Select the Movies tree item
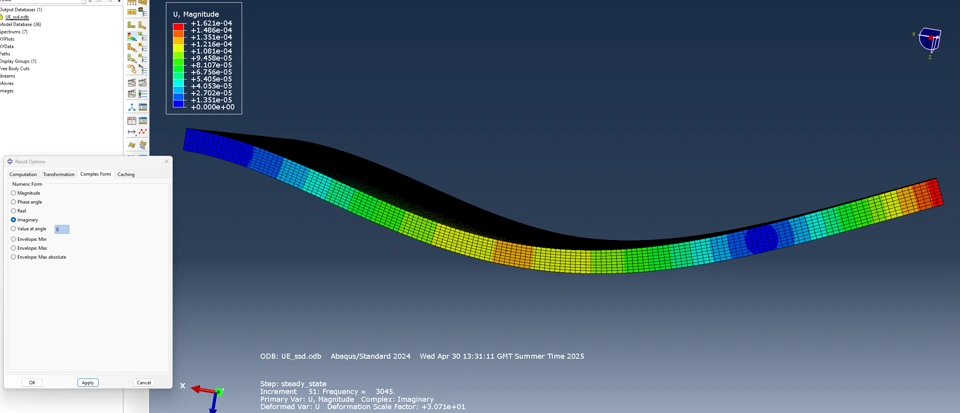This screenshot has height=413, width=960. (7, 83)
